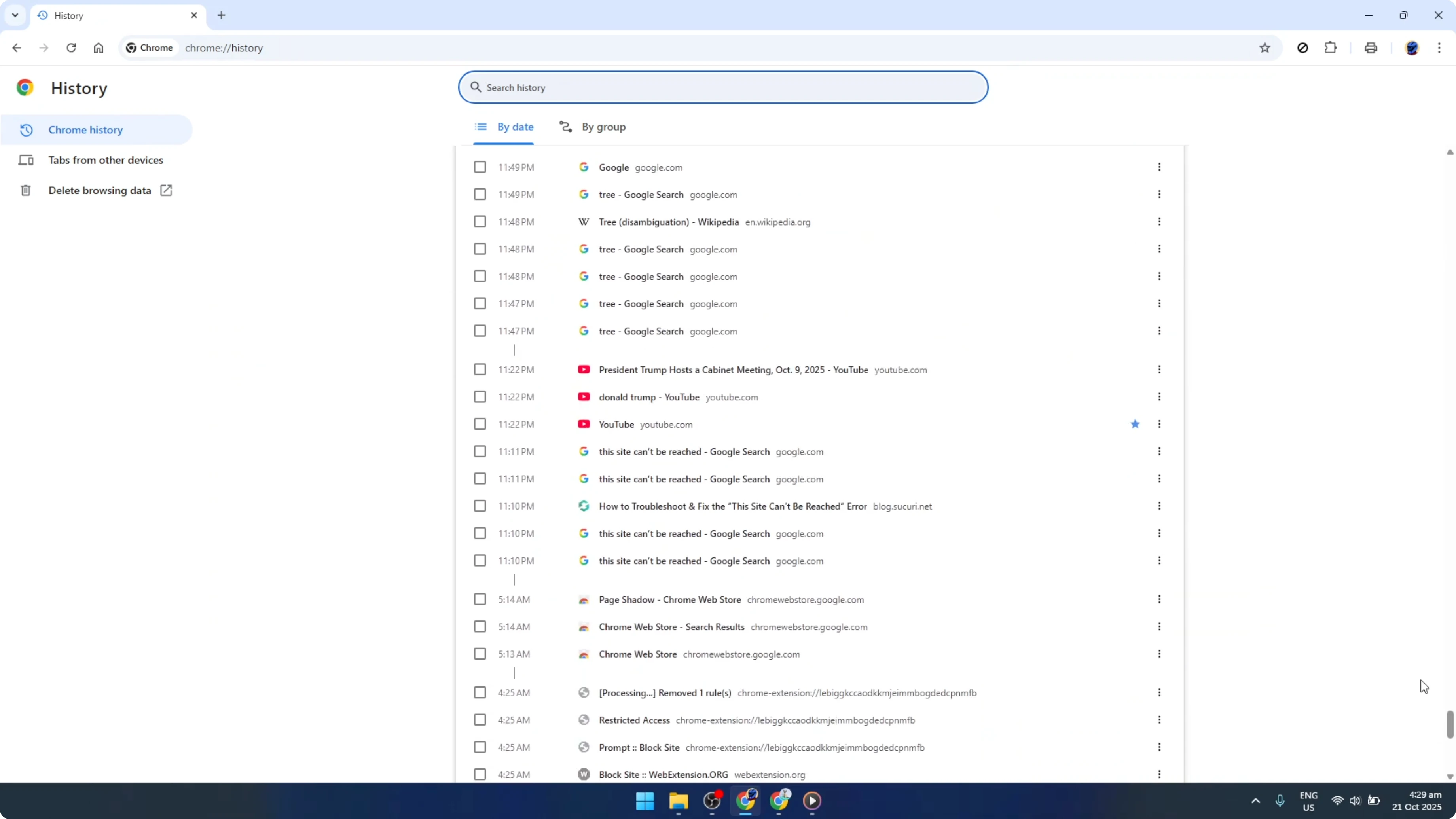Image resolution: width=1456 pixels, height=819 pixels.
Task: Tick checkbox for President Trump Cabinet Meeting
Action: tap(480, 370)
